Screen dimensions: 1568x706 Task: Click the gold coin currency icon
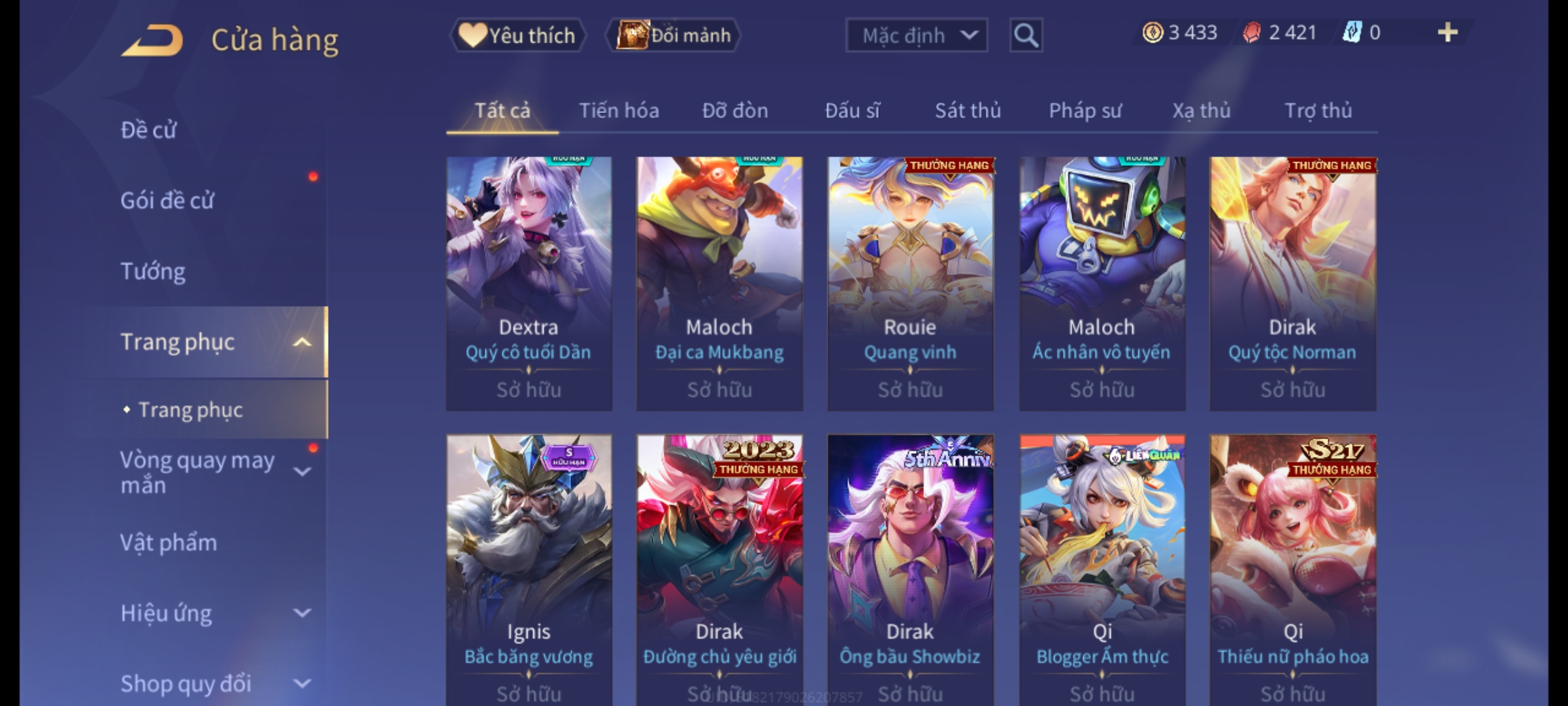point(1152,33)
